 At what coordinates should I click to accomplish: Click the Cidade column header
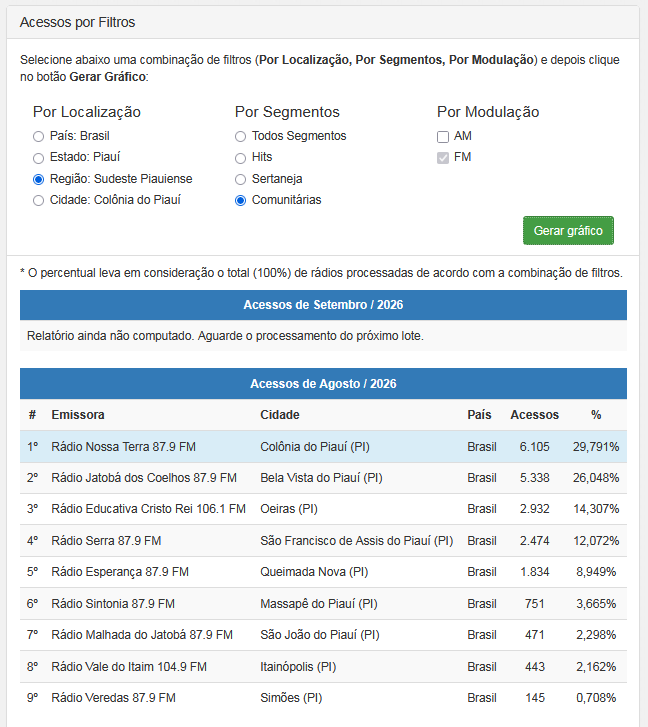click(280, 415)
